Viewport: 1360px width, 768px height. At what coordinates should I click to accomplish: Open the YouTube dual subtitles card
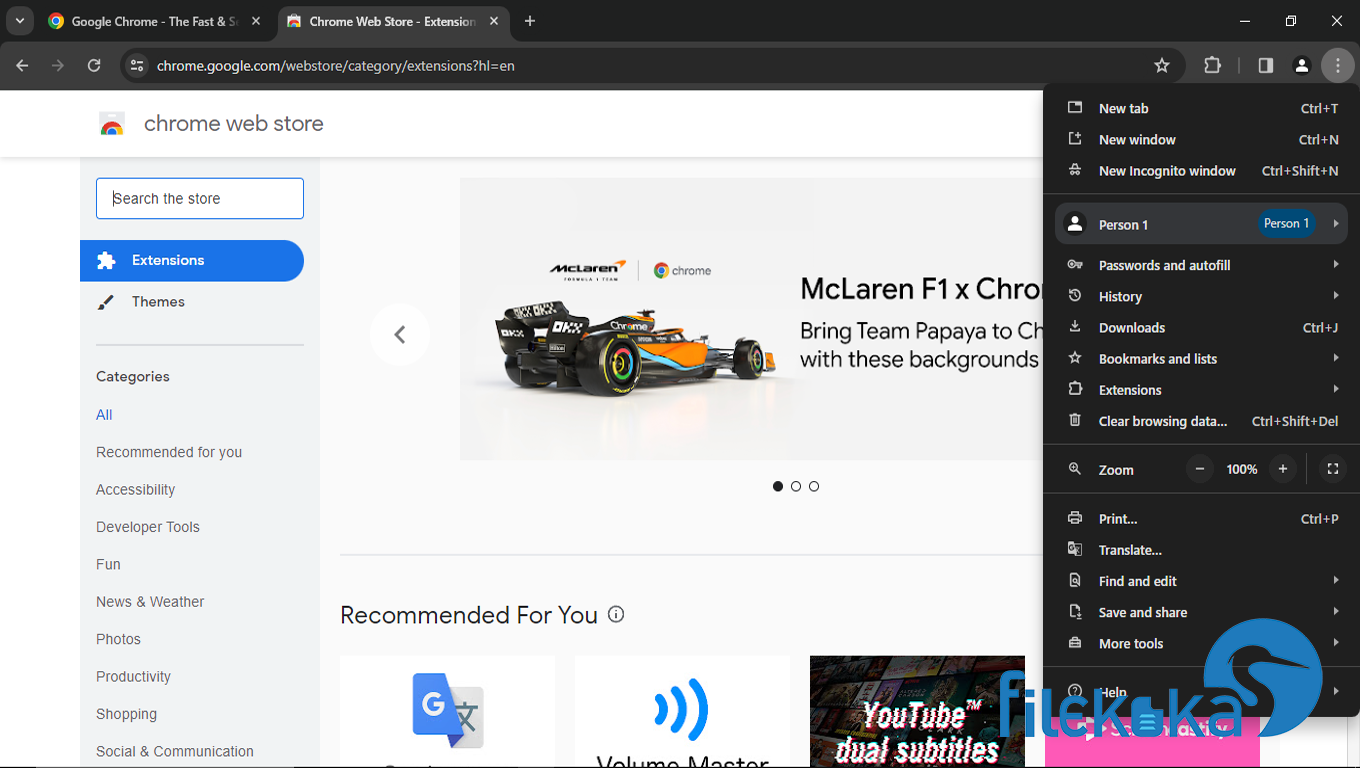click(917, 711)
